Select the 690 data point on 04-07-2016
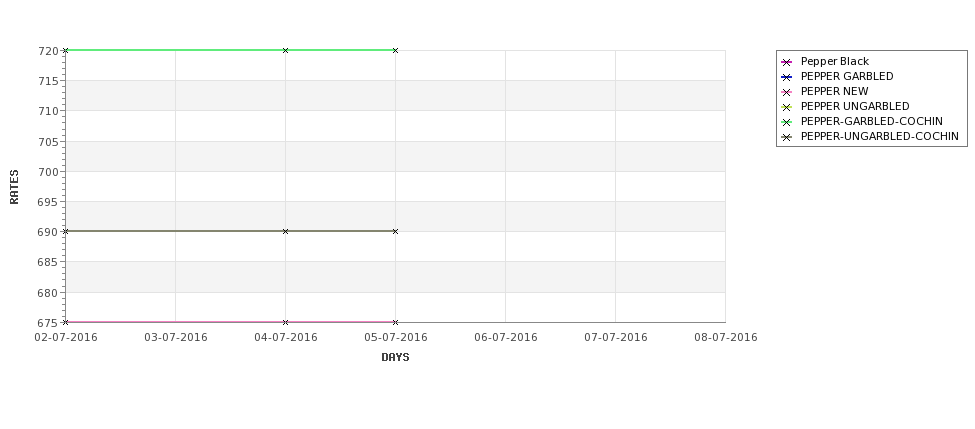This screenshot has height=429, width=975. click(x=285, y=231)
